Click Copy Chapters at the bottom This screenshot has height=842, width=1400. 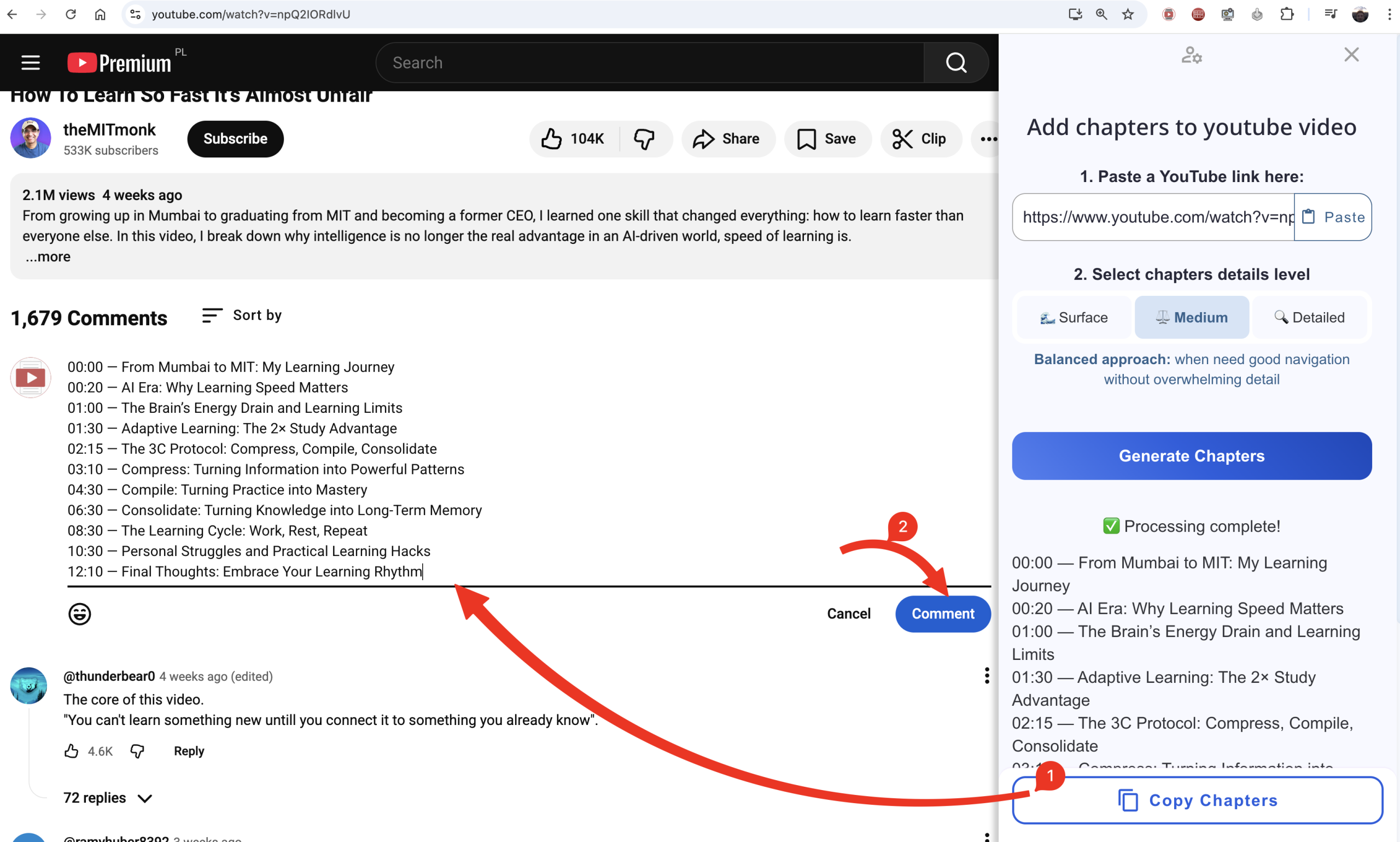click(1198, 800)
